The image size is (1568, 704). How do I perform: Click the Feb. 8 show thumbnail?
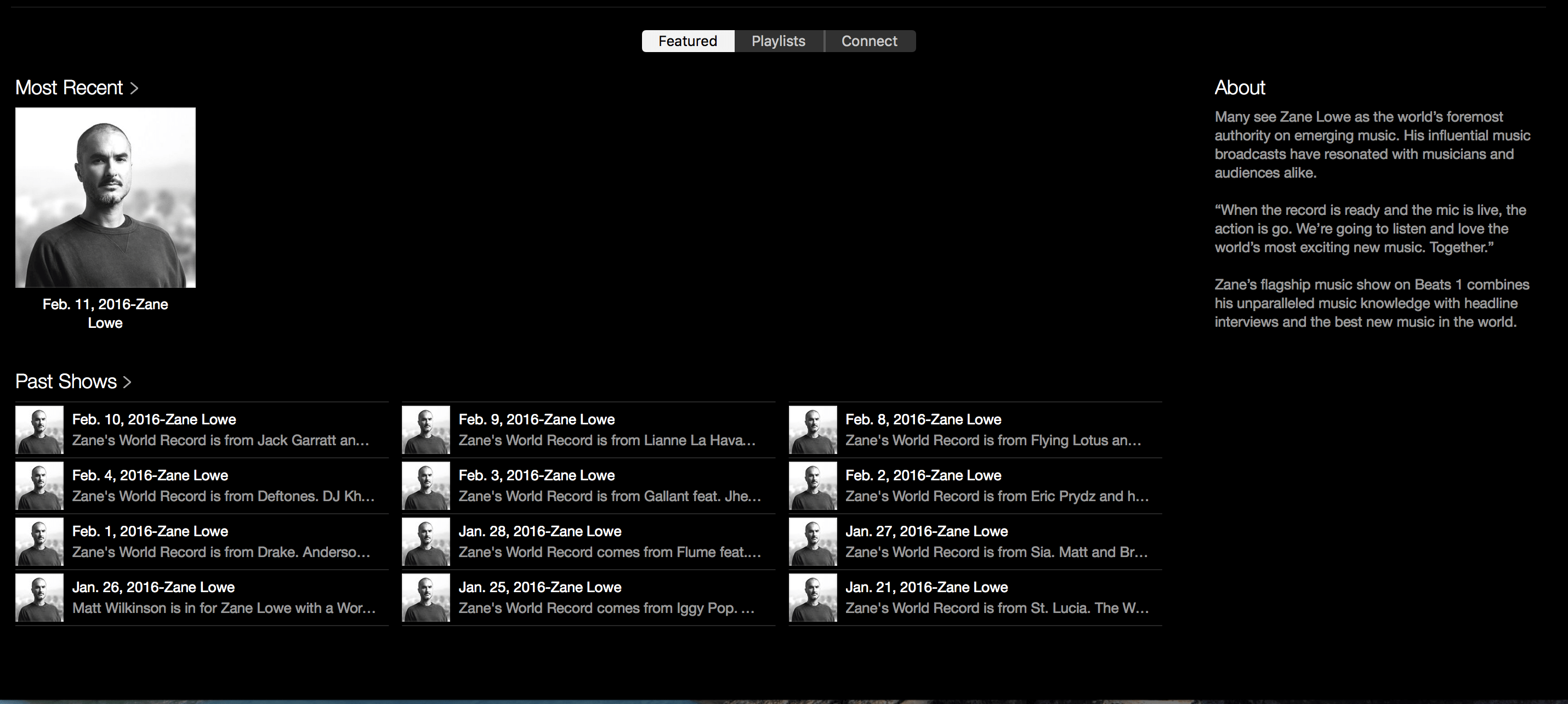(x=813, y=430)
